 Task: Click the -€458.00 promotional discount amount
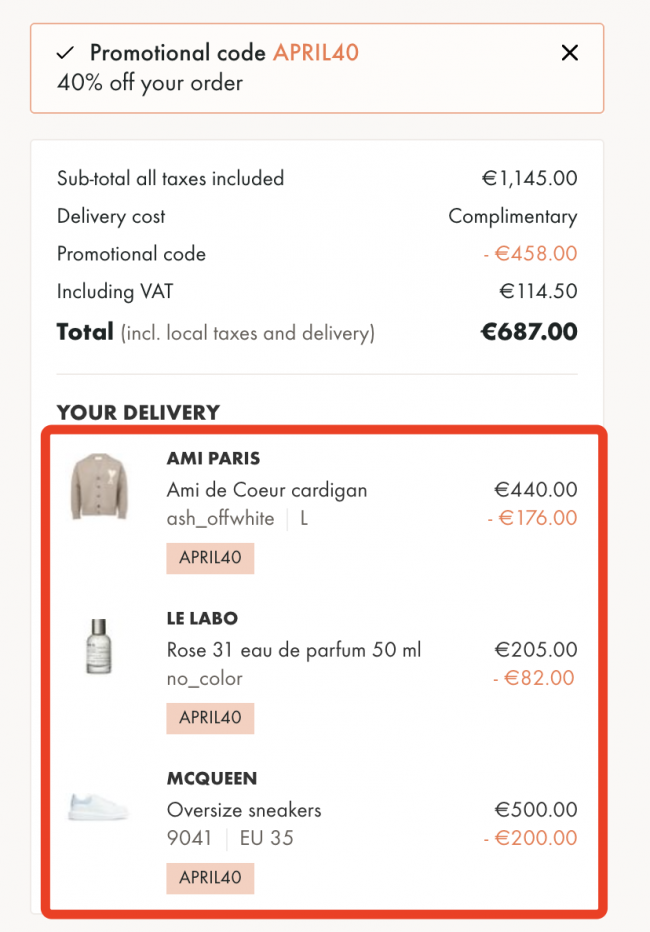pyautogui.click(x=530, y=254)
